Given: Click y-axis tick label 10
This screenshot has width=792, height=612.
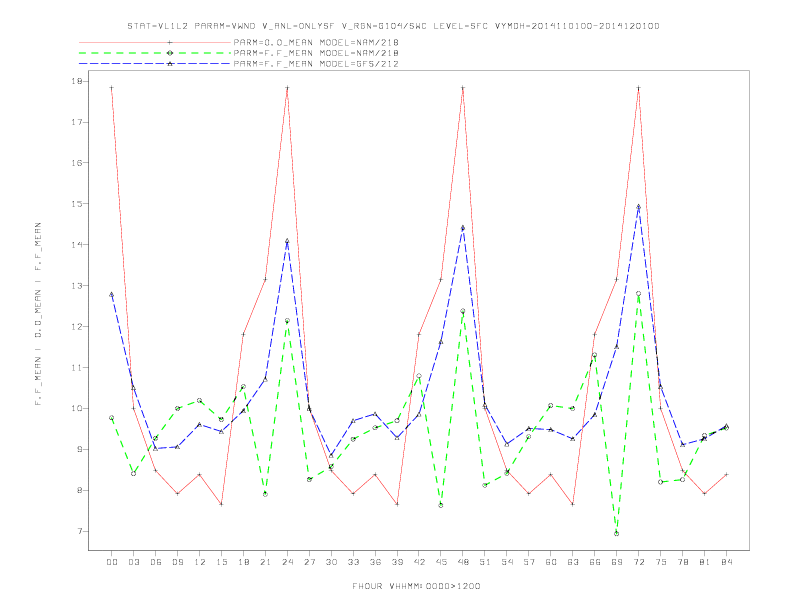Looking at the screenshot, I should coord(77,409).
